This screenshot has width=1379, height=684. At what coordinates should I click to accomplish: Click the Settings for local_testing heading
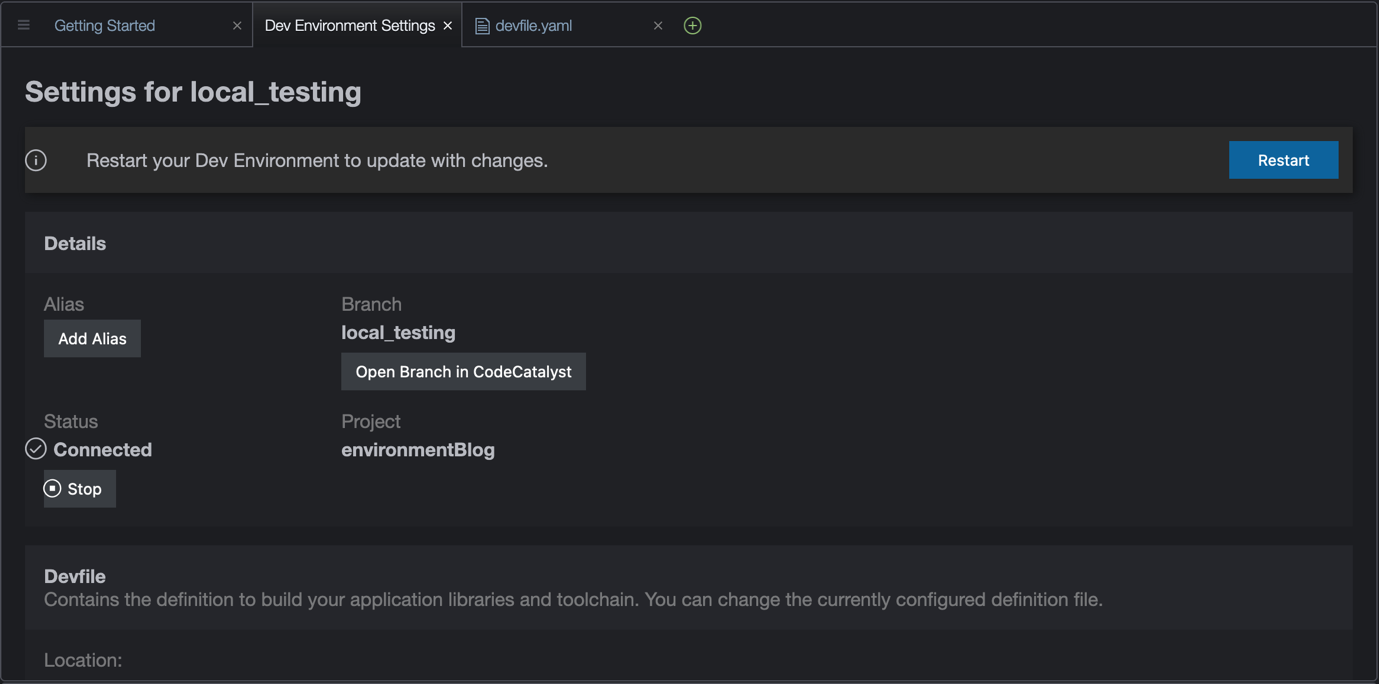point(193,91)
